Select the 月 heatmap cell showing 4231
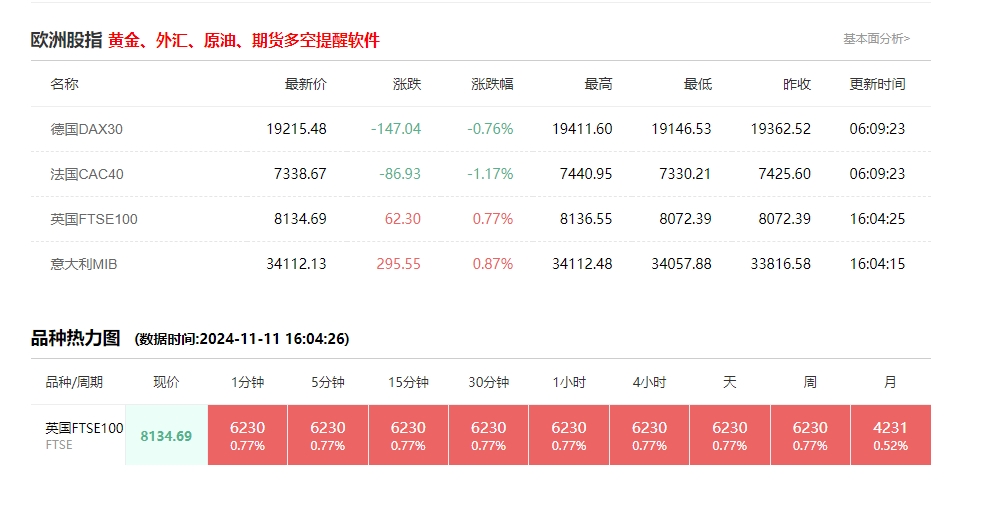 coord(890,435)
